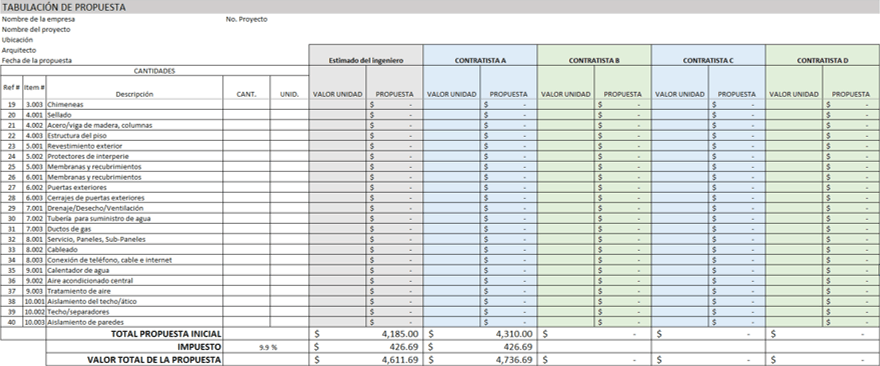Image resolution: width=880 pixels, height=366 pixels.
Task: Select 'Membranas y recubrimientos' in item 5.003 row
Action: 134,167
